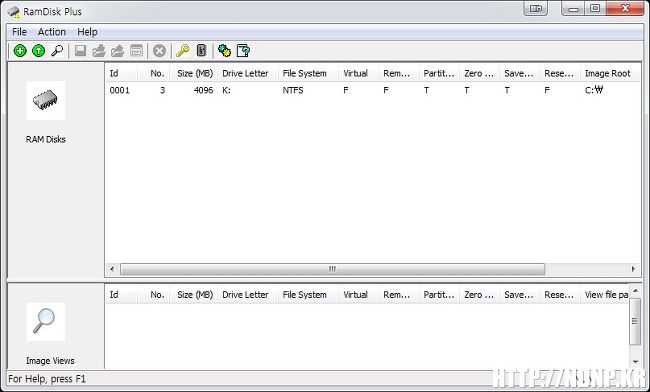The width and height of the screenshot is (650, 392).
Task: Click the blue and yellow gears Settings icon
Action: click(224, 51)
